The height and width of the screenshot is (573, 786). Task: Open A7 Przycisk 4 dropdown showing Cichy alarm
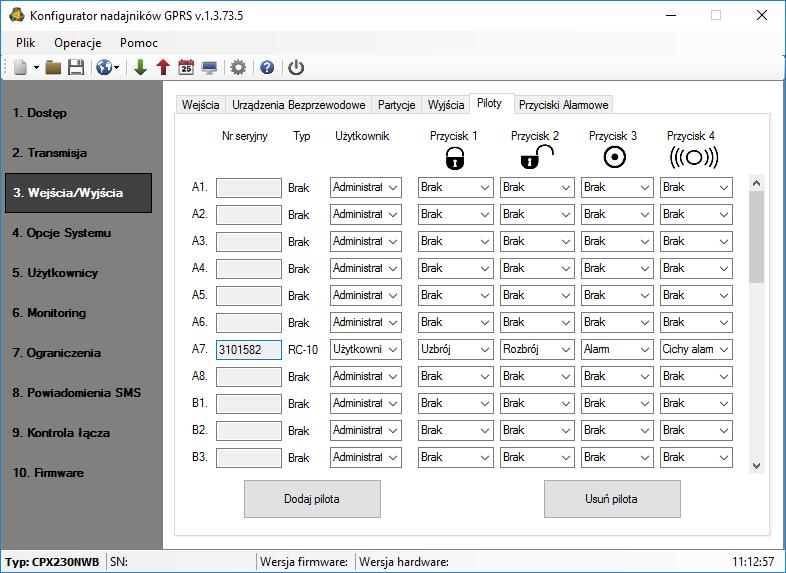696,349
